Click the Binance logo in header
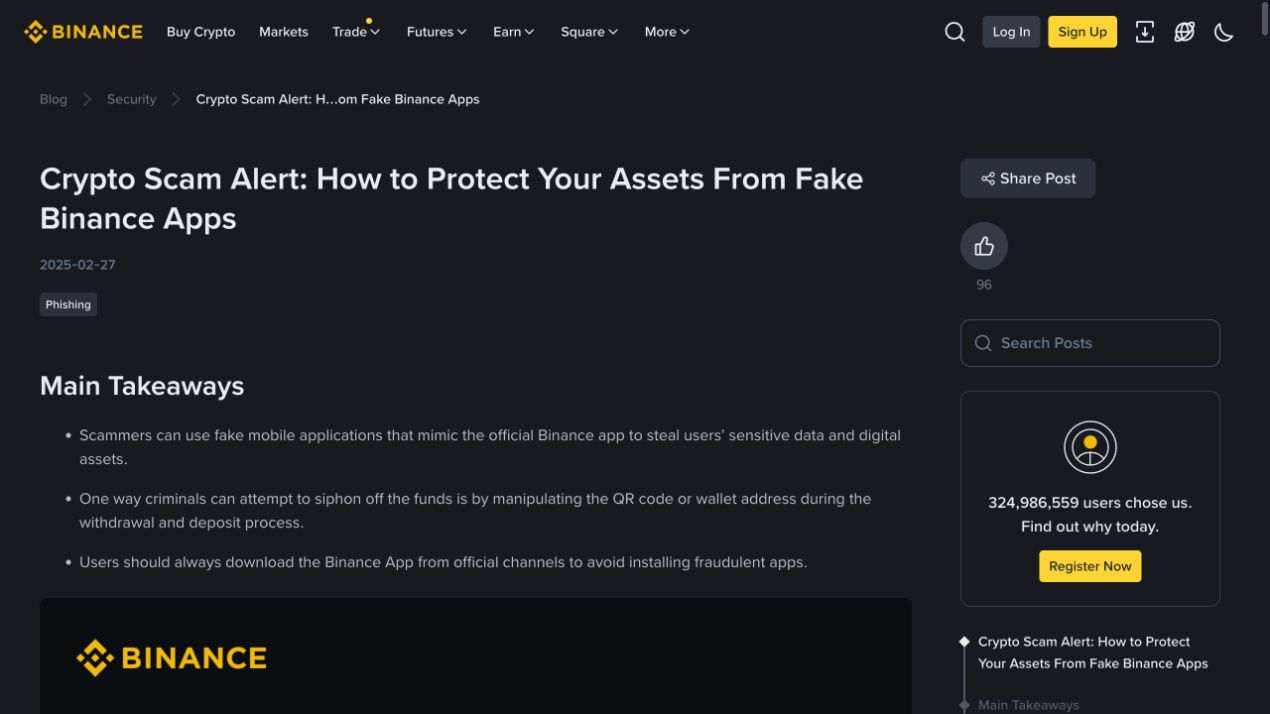The image size is (1270, 714). point(83,32)
